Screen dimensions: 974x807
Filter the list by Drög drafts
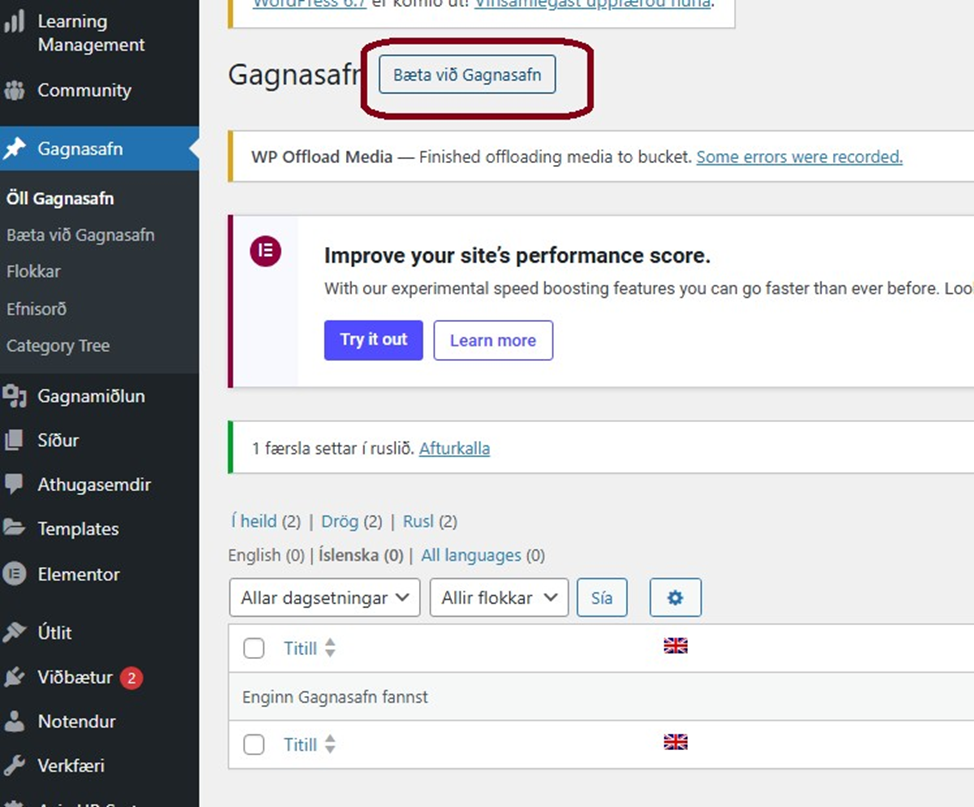point(339,521)
